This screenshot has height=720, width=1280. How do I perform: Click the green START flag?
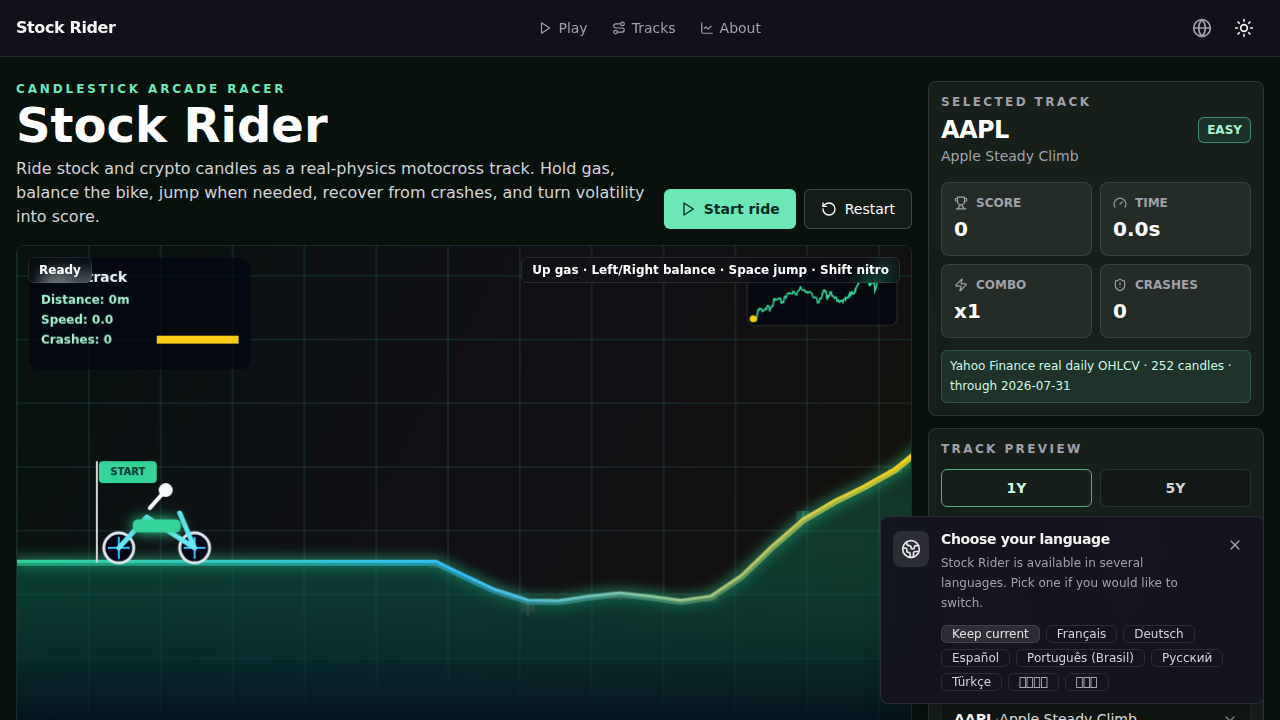(128, 472)
